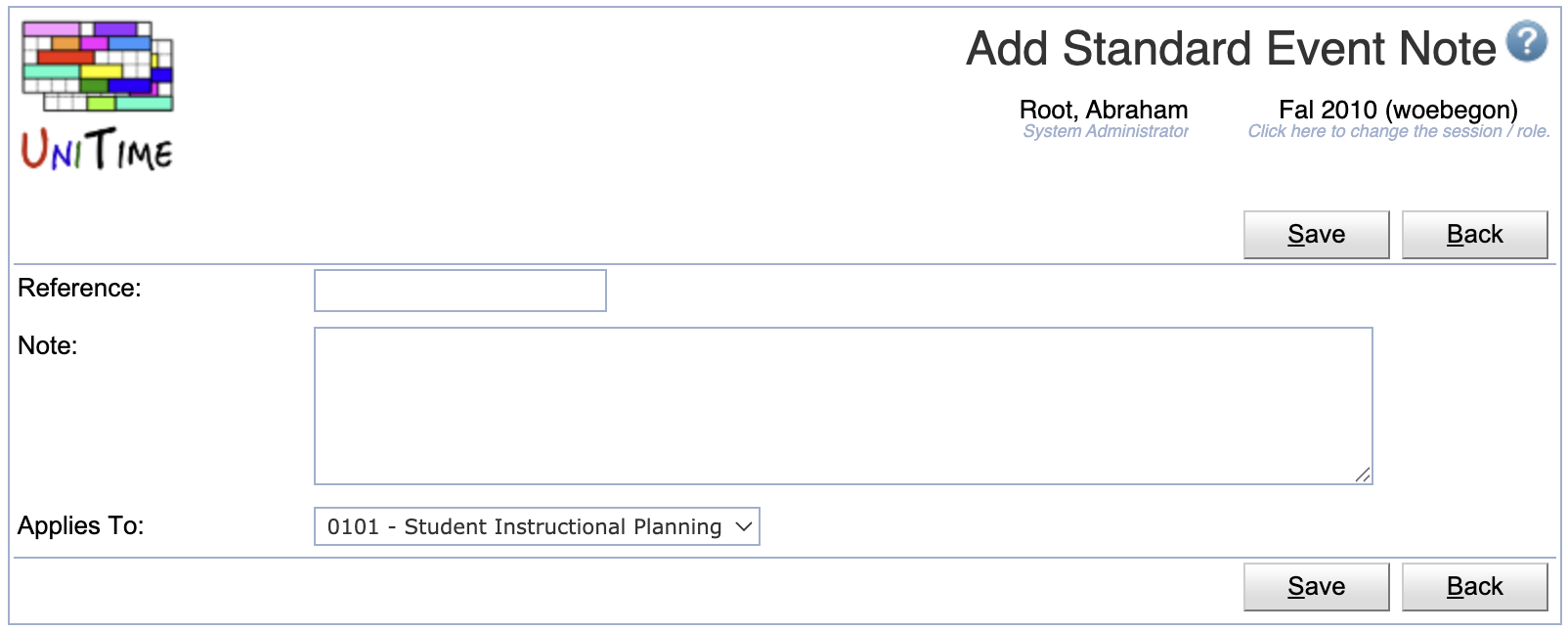The image size is (1568, 632).
Task: Click the Note: field label
Action: (x=47, y=345)
